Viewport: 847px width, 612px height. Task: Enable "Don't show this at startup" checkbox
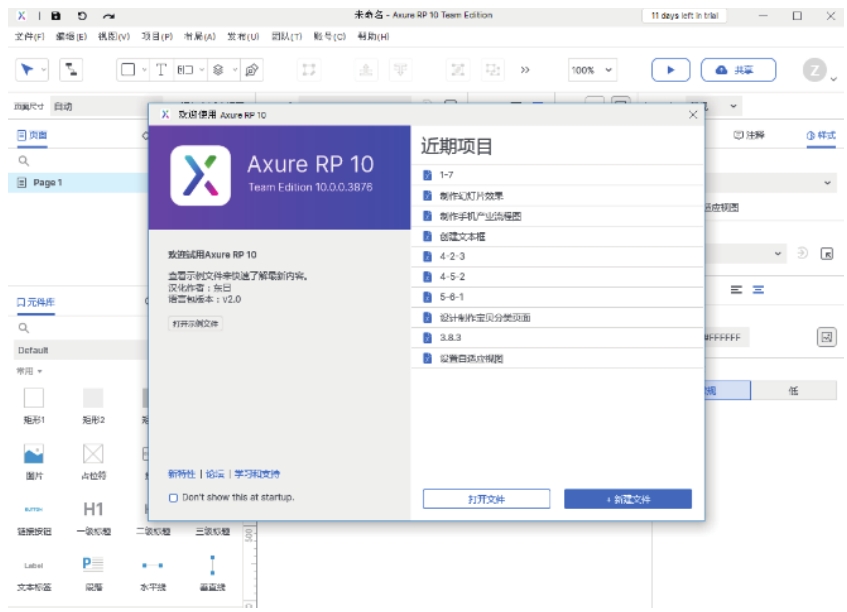tap(174, 497)
